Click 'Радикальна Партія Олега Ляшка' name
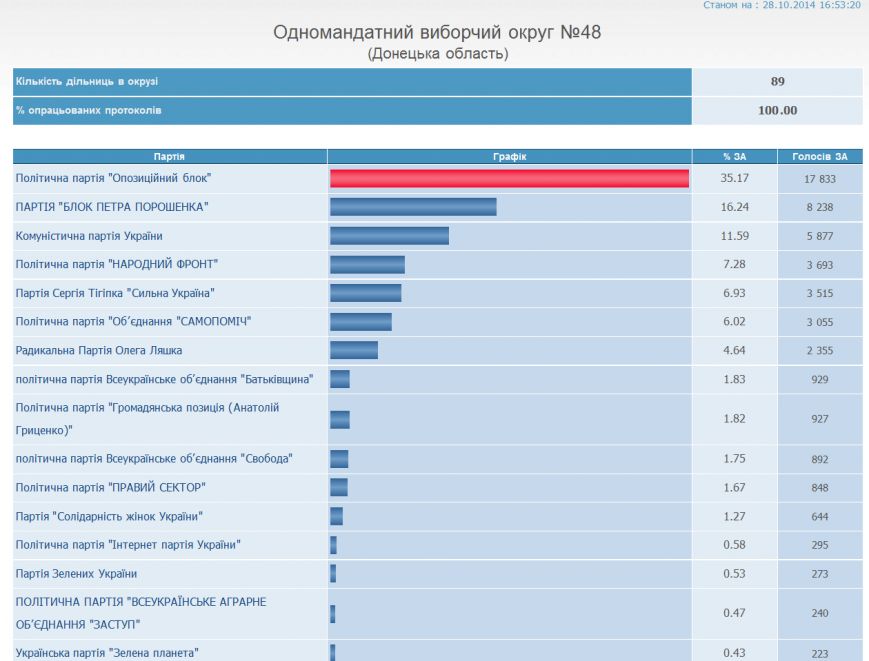 (99, 351)
